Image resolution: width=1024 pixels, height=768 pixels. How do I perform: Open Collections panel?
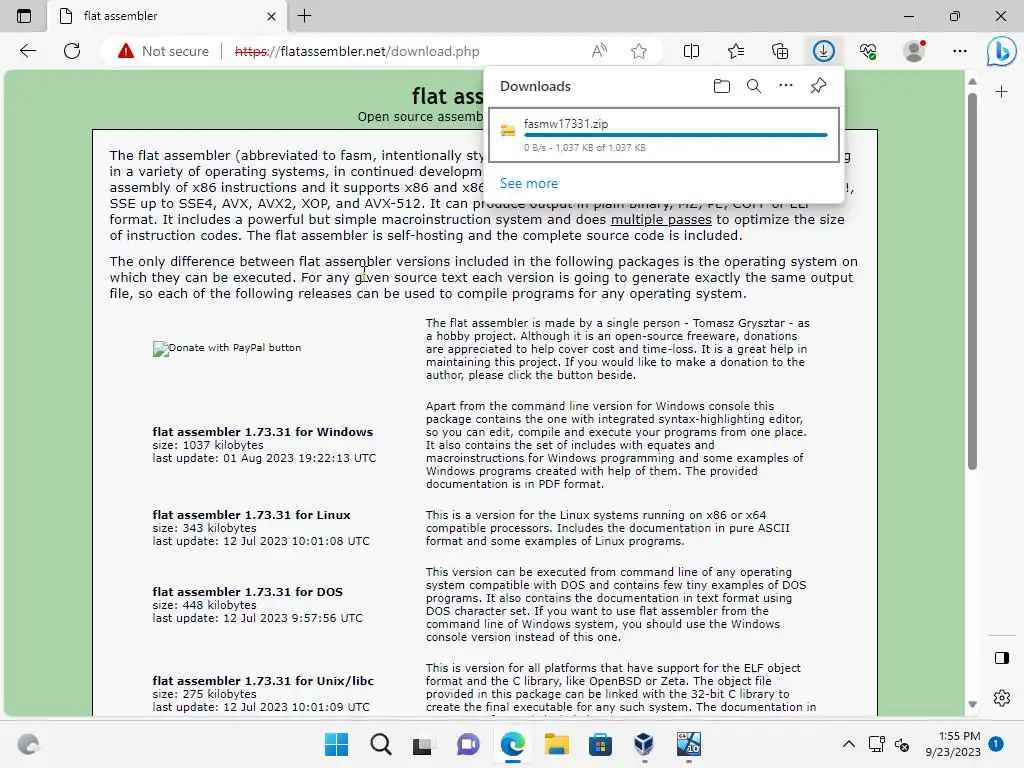point(780,51)
